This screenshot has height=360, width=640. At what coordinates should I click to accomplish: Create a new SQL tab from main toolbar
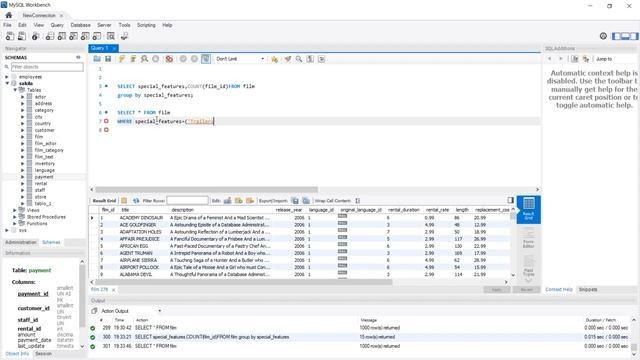coord(10,36)
